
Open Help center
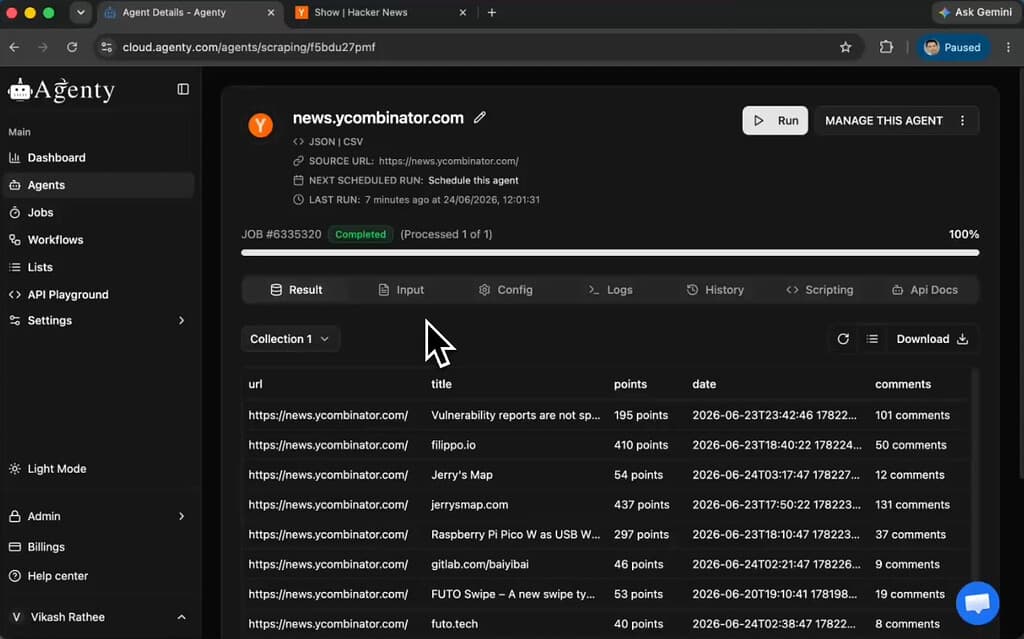coord(99,576)
